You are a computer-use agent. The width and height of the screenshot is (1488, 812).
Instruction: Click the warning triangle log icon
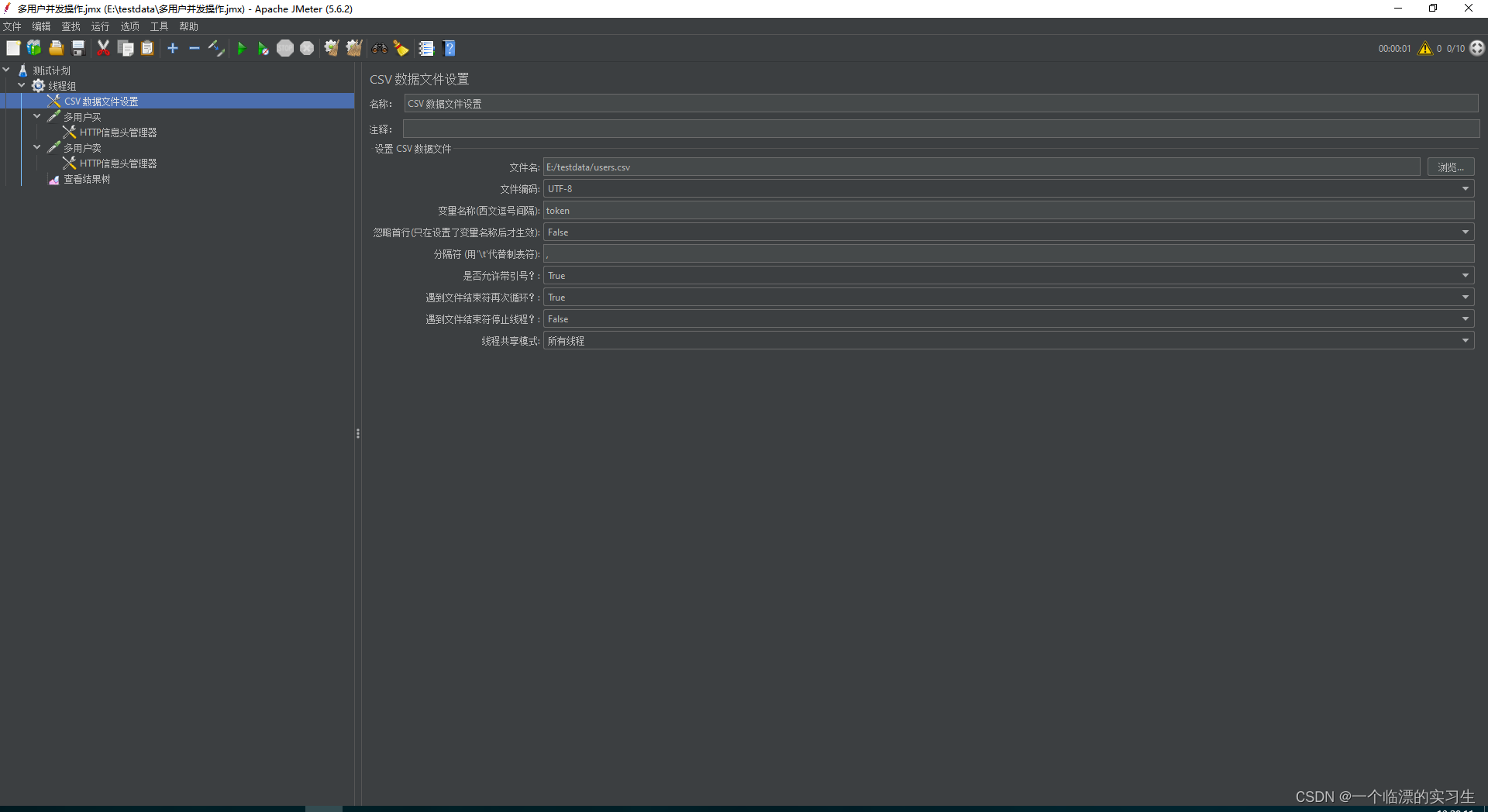point(1425,48)
